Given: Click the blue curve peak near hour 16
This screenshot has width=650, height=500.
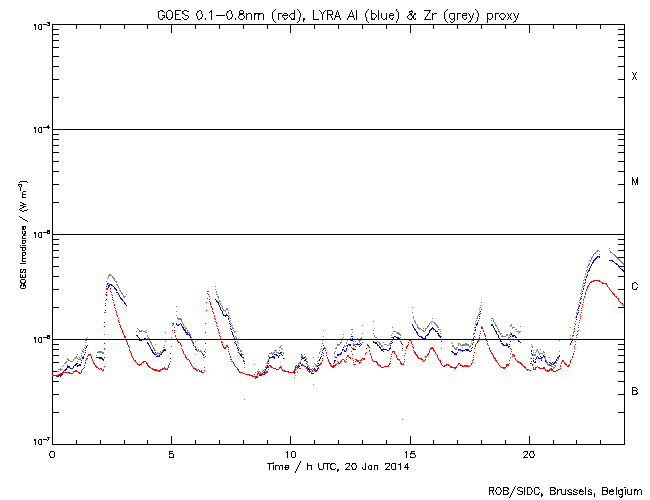Looking at the screenshot, I should [x=432, y=328].
